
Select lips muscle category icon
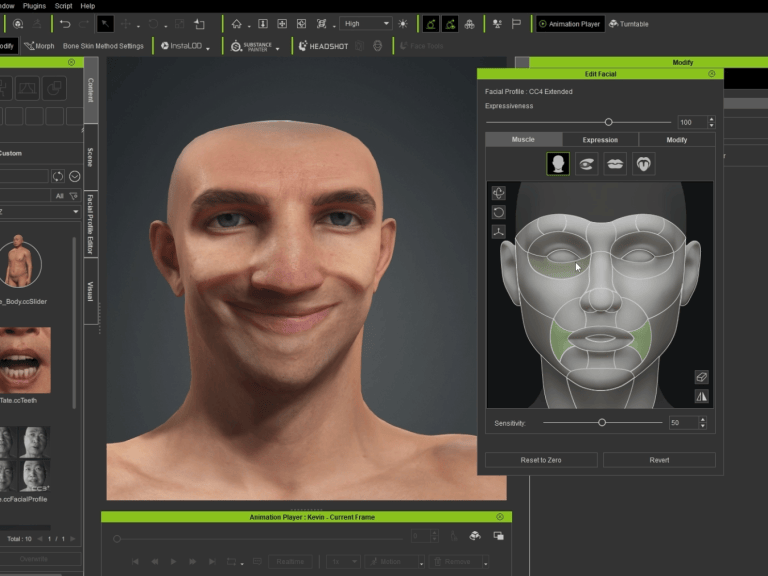(615, 164)
